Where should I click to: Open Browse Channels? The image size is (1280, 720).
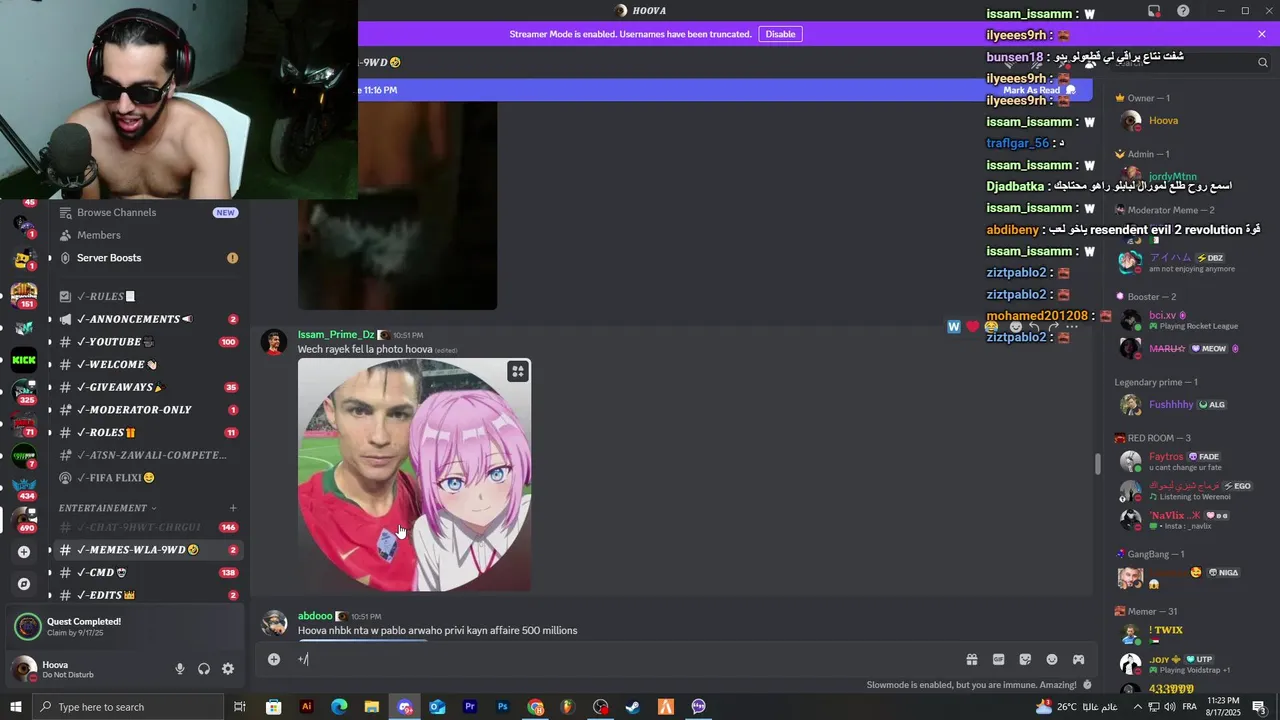tap(147, 212)
